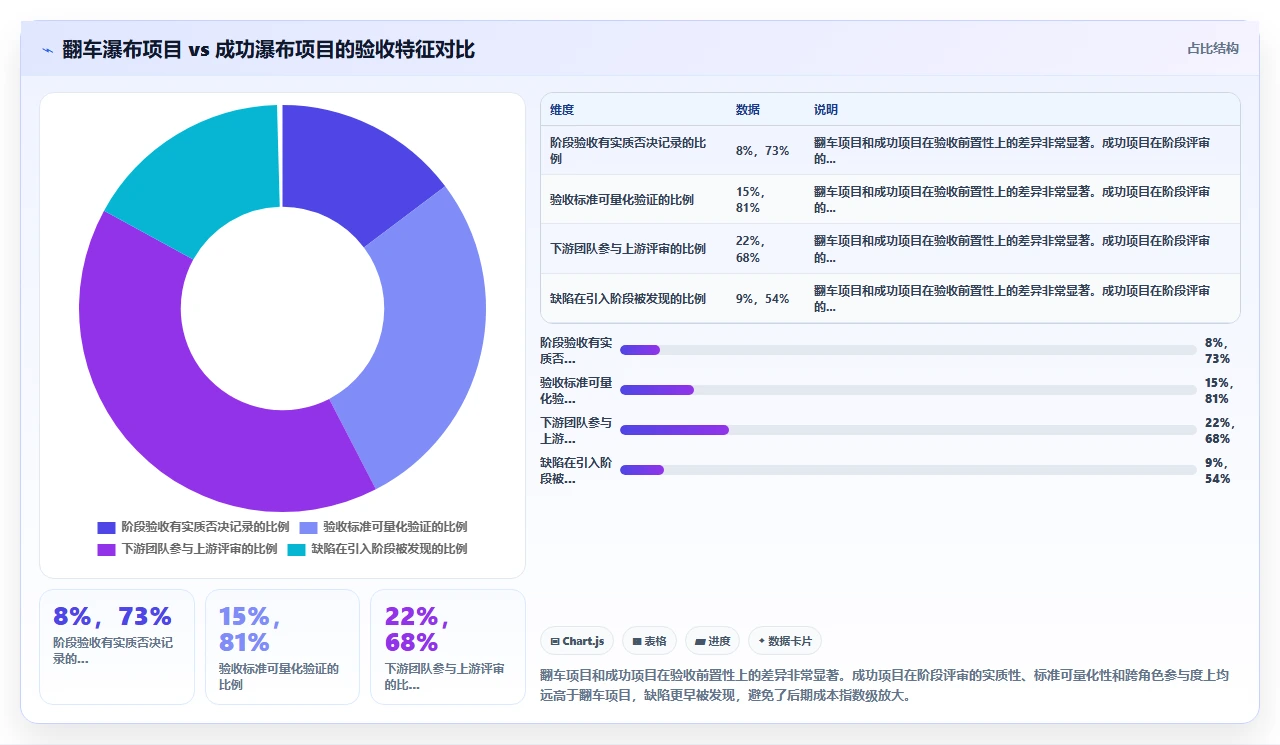Click the 缺陷在引入阶段被发现 table row
The image size is (1280, 745).
pos(890,298)
